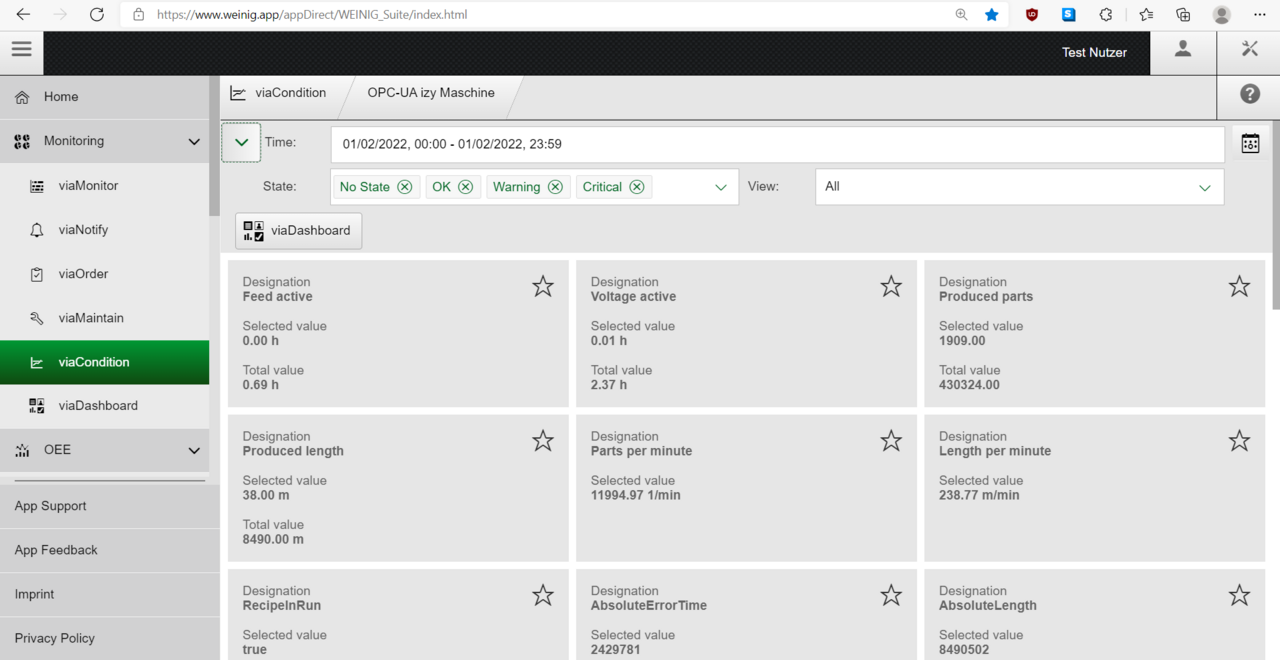Favorite the Feed active card
Viewport: 1280px width, 660px height.
[x=543, y=287]
